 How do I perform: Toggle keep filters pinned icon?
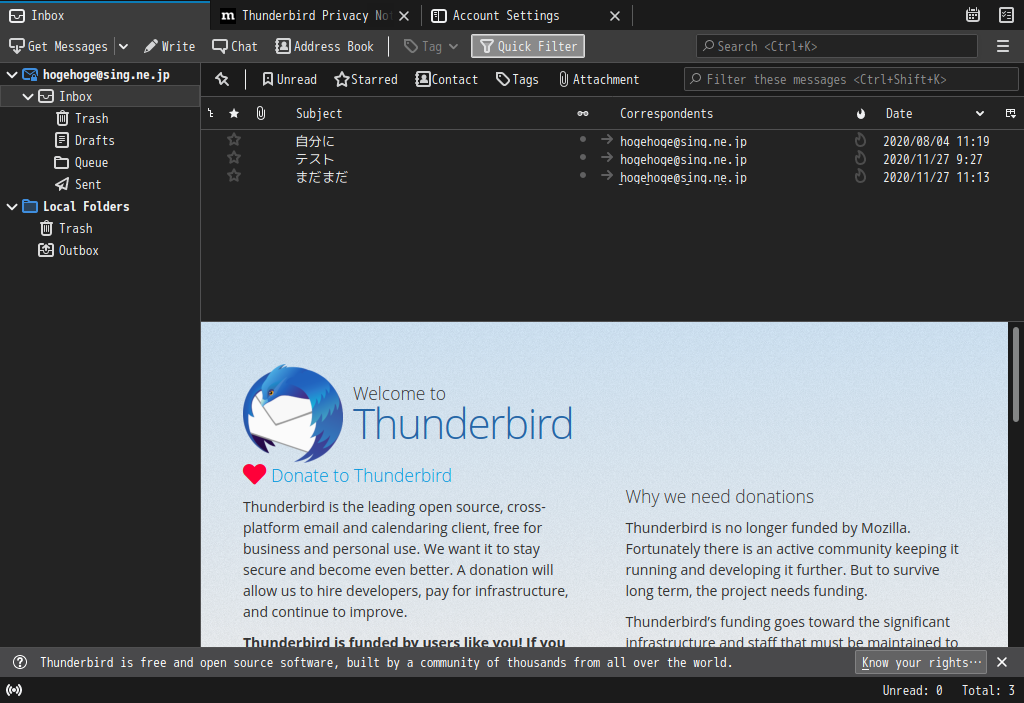tap(222, 80)
